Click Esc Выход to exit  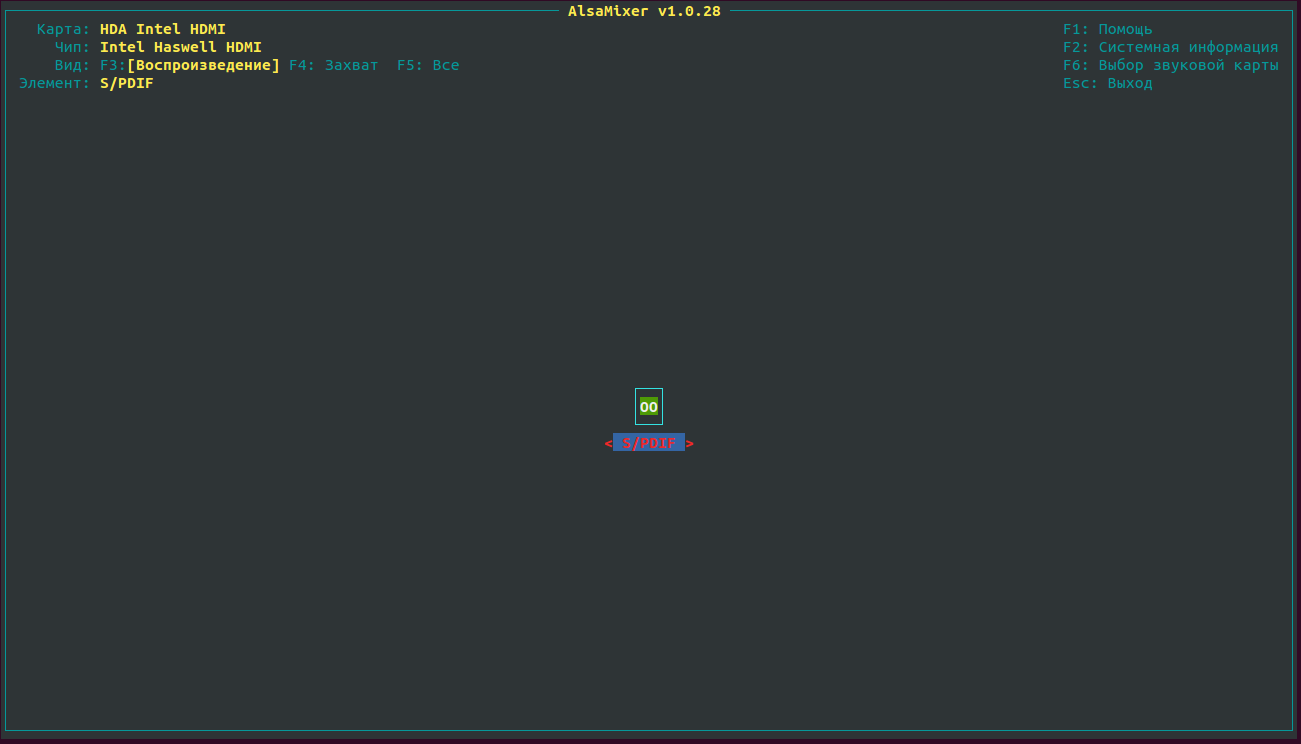pyautogui.click(x=1108, y=83)
